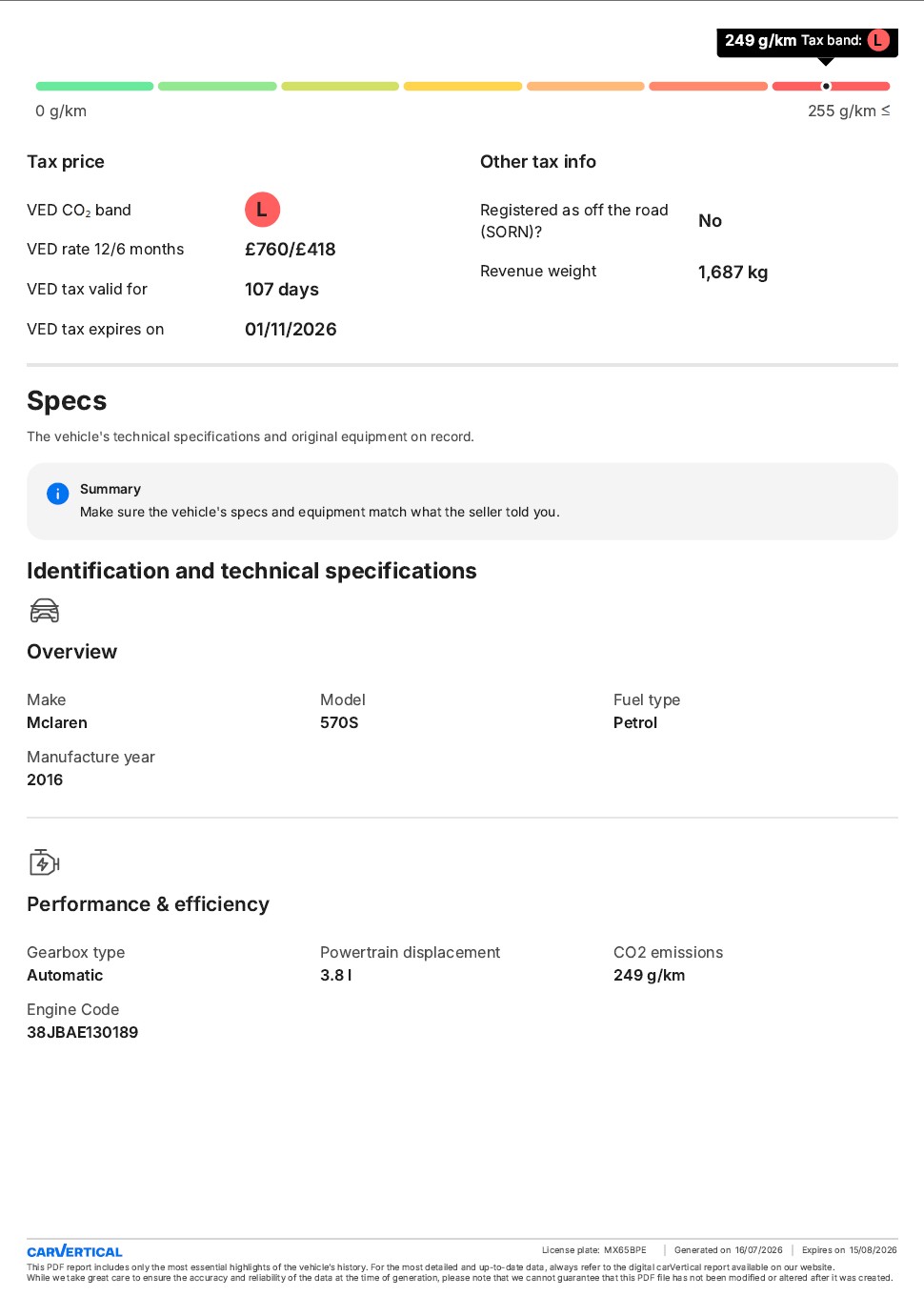Click the final red segment of emissions bar
Screen dimensions: 924x1296
831,87
